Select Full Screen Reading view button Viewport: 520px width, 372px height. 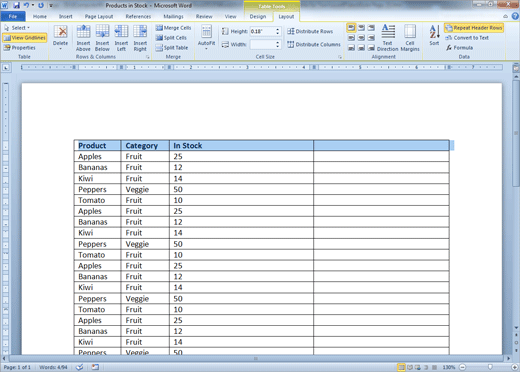(x=410, y=367)
